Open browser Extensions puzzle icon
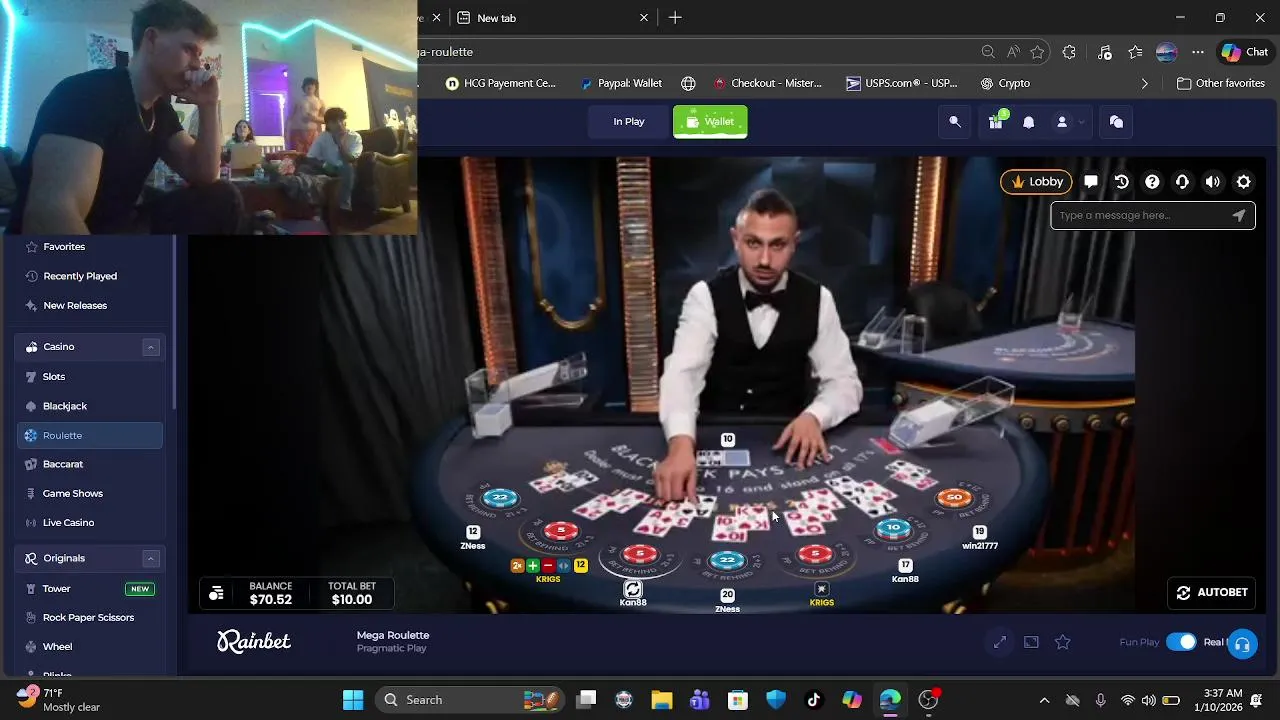Viewport: 1280px width, 720px height. 1069,52
